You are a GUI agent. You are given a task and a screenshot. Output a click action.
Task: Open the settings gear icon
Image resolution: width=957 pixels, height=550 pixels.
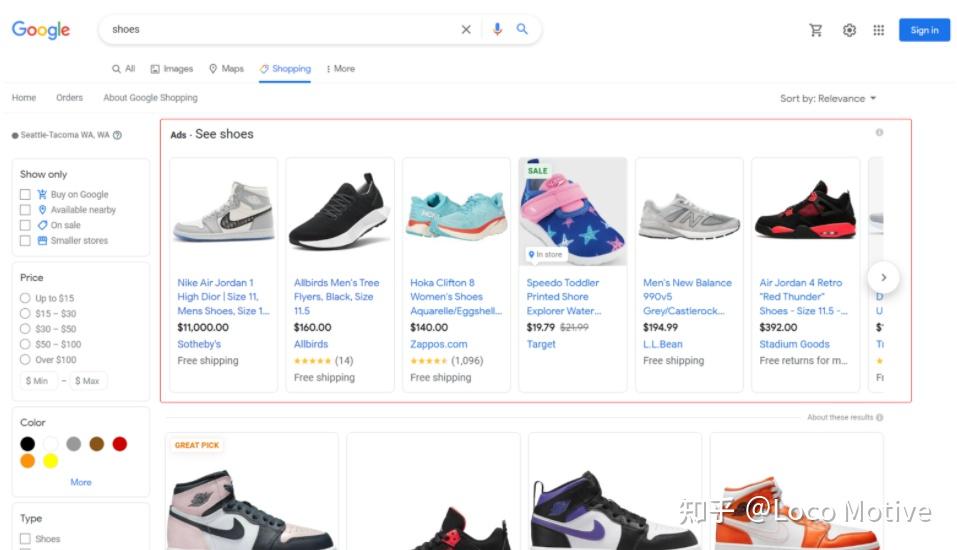coord(849,30)
